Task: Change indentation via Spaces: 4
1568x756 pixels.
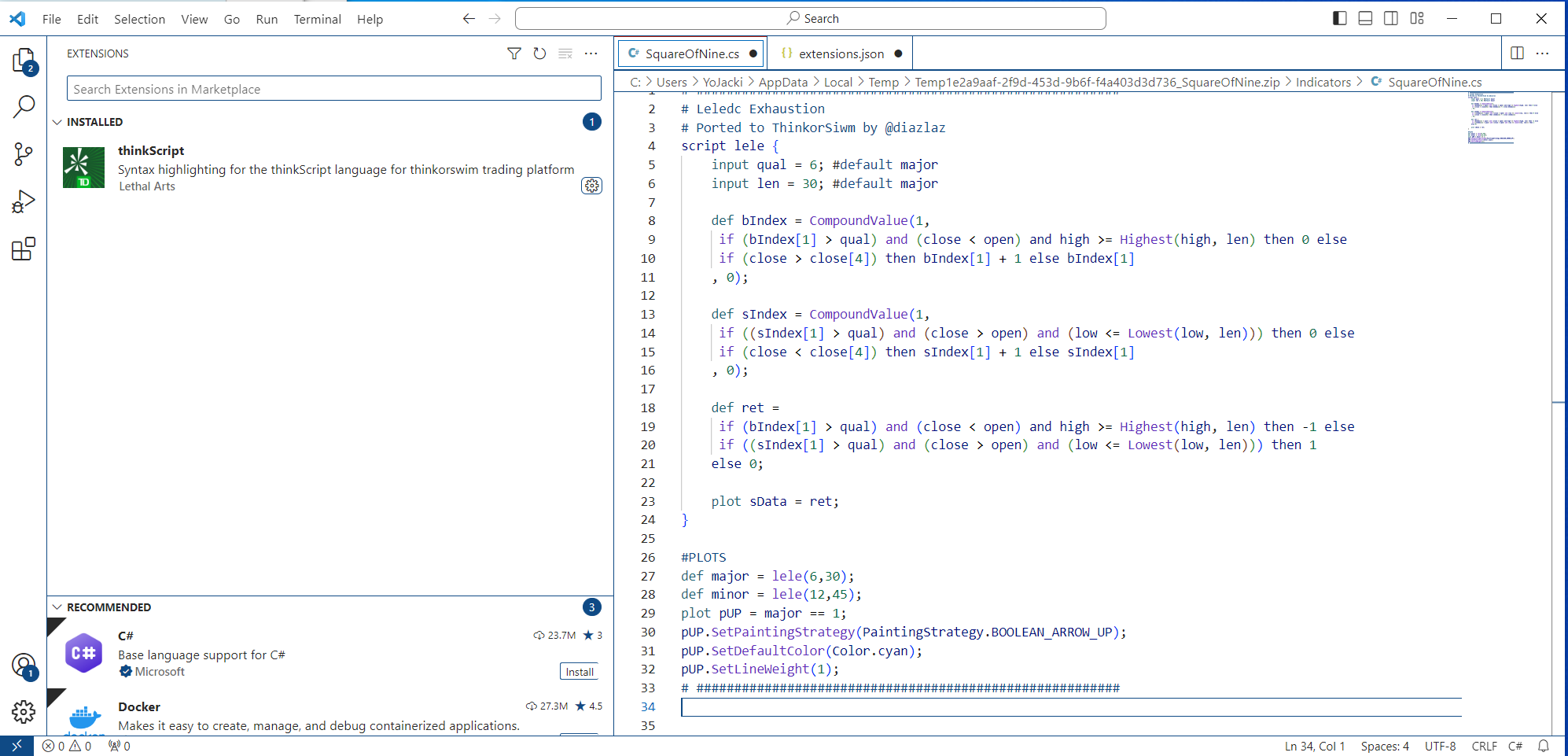Action: coord(1385,746)
